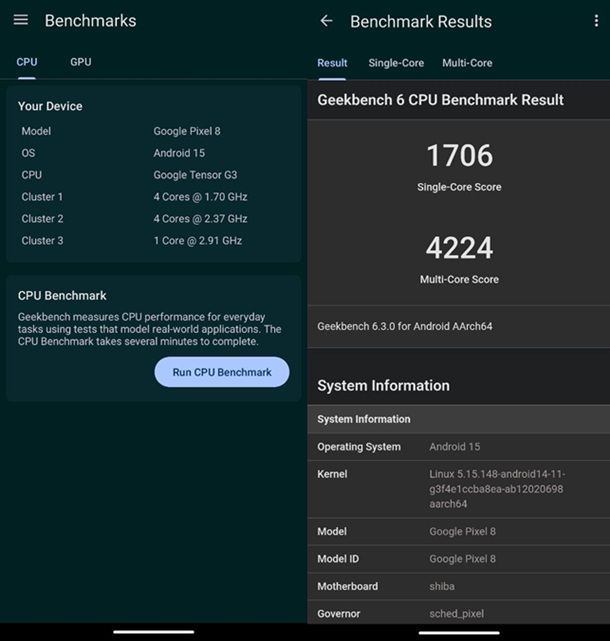Screen dimensions: 610x641
Task: Select the Cluster 1 4 Cores @ 1.70 GHz value
Action: pos(200,197)
